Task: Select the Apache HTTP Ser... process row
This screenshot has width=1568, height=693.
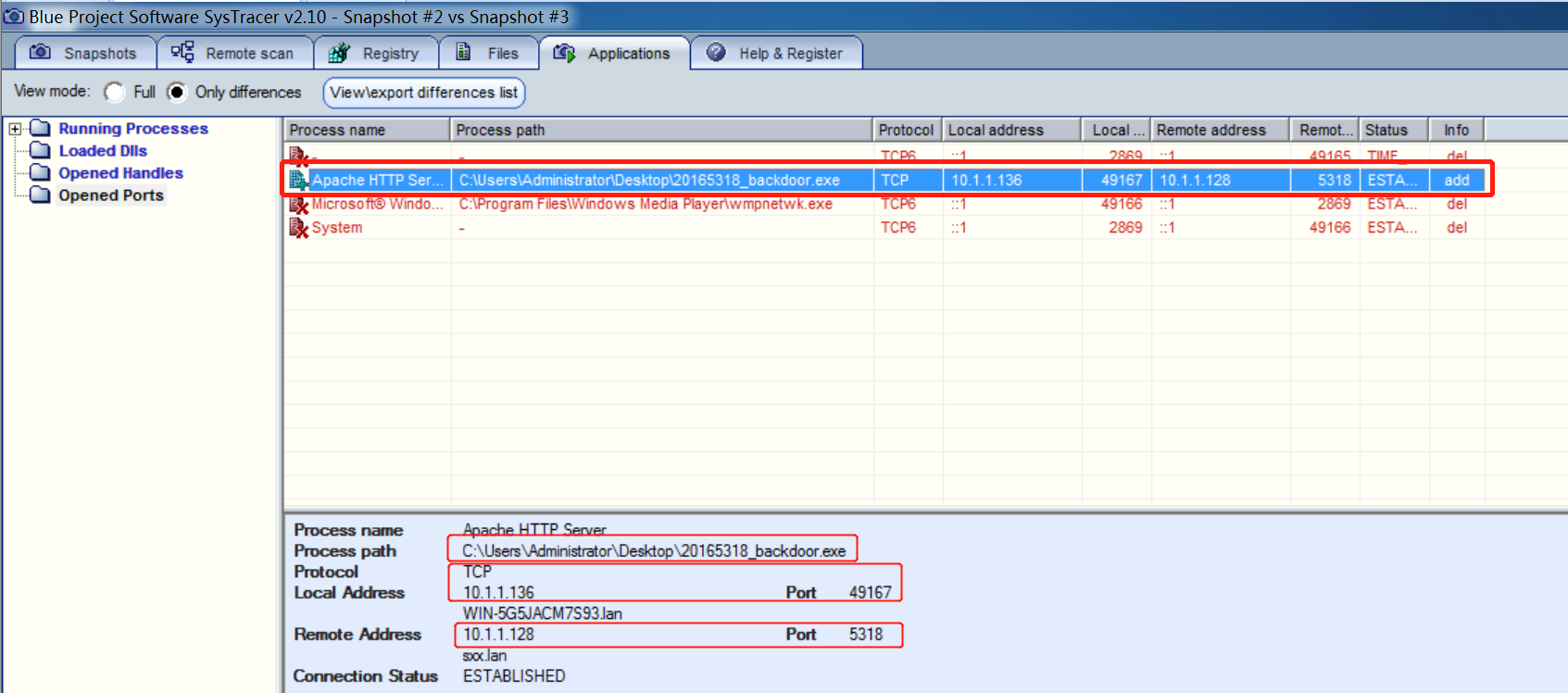Action: (x=885, y=180)
